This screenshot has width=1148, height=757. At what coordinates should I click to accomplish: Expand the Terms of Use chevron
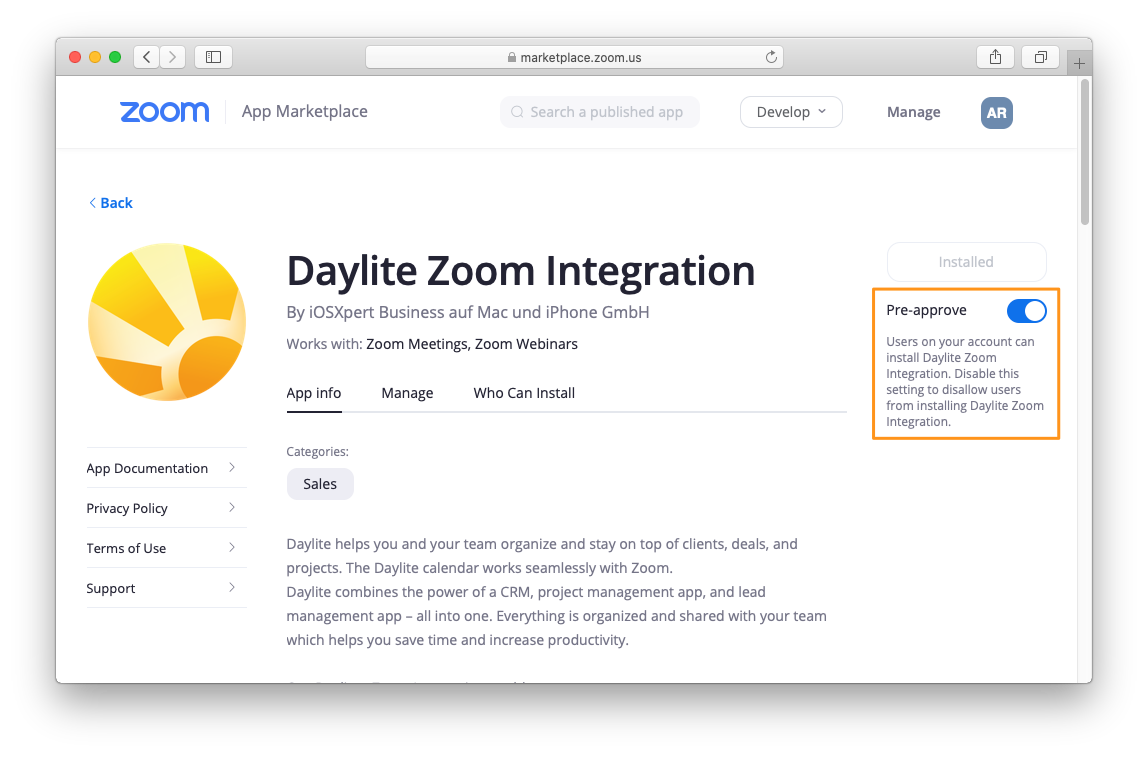coord(231,548)
